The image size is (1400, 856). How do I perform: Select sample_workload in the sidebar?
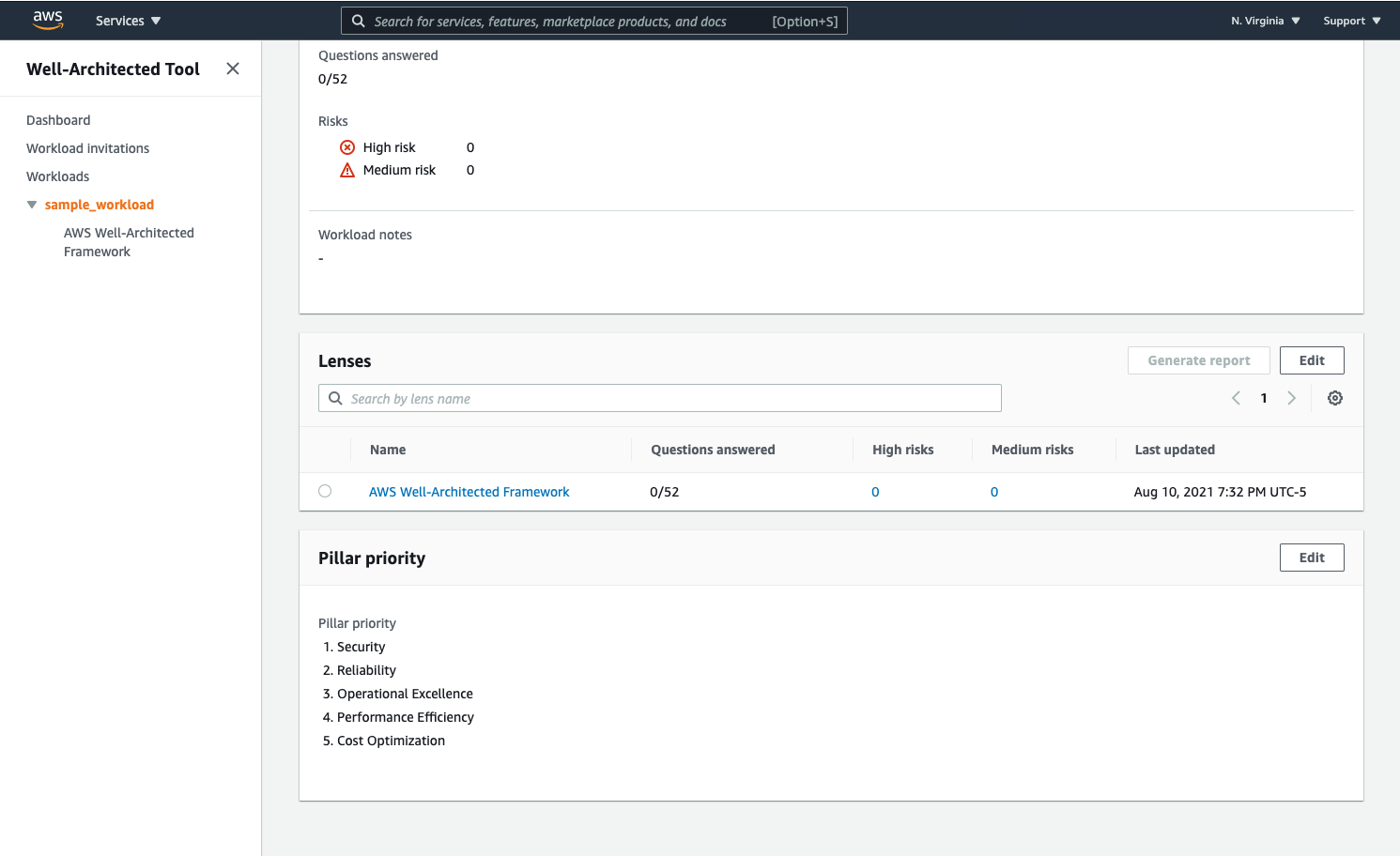(99, 205)
